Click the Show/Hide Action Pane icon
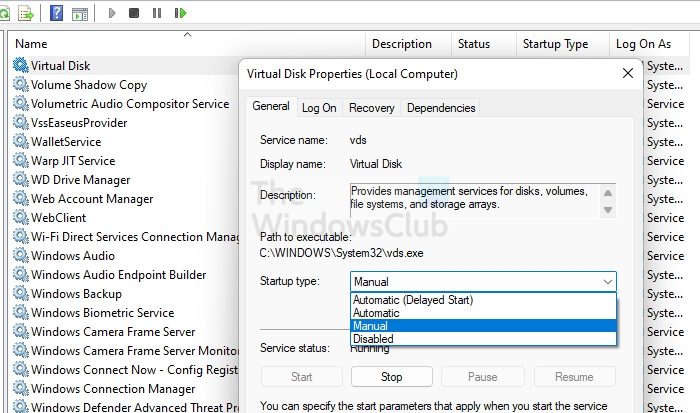Screen dimensions: 700x413 click(80, 13)
